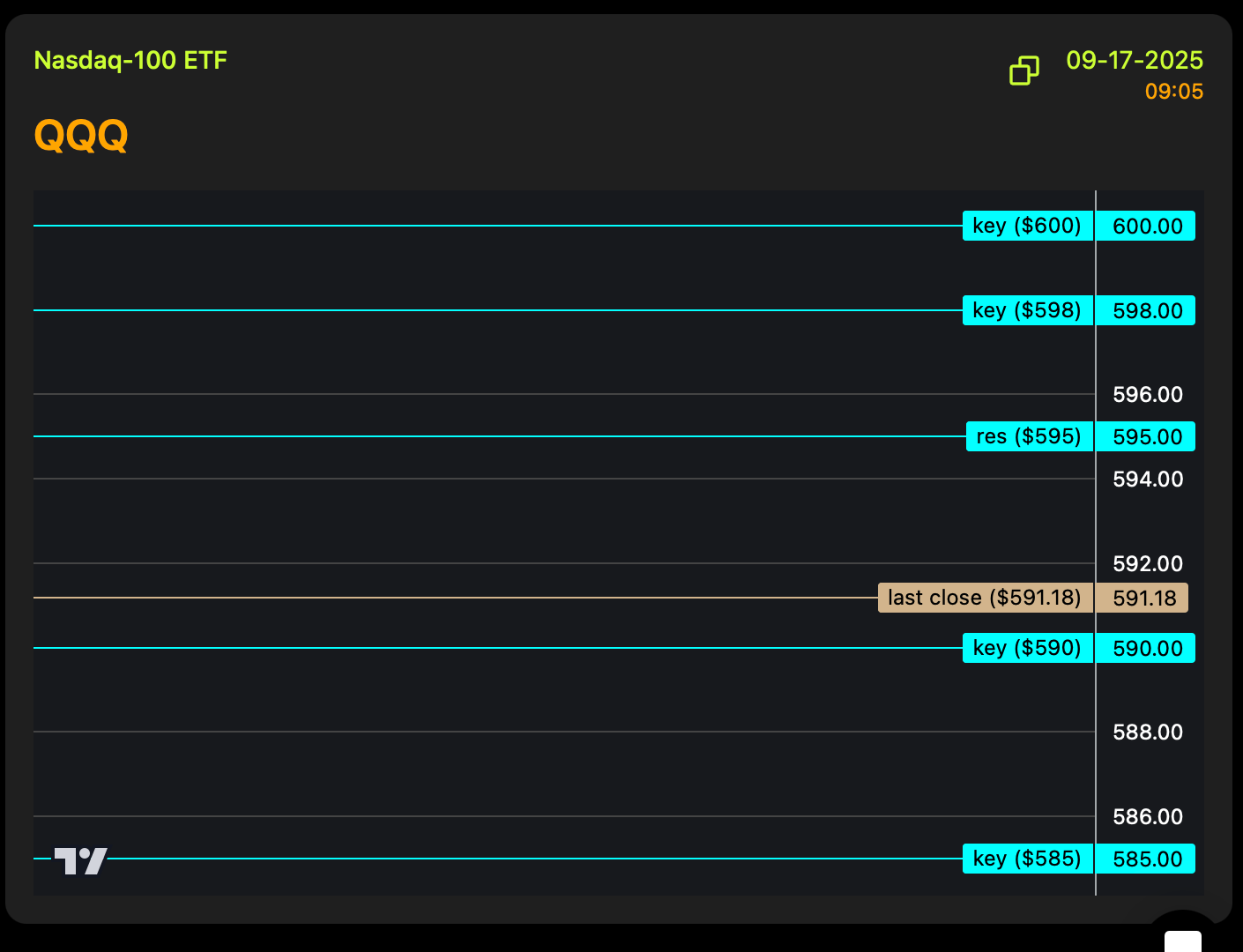1243x952 pixels.
Task: Click the 600.00 price axis tag
Action: [1147, 226]
